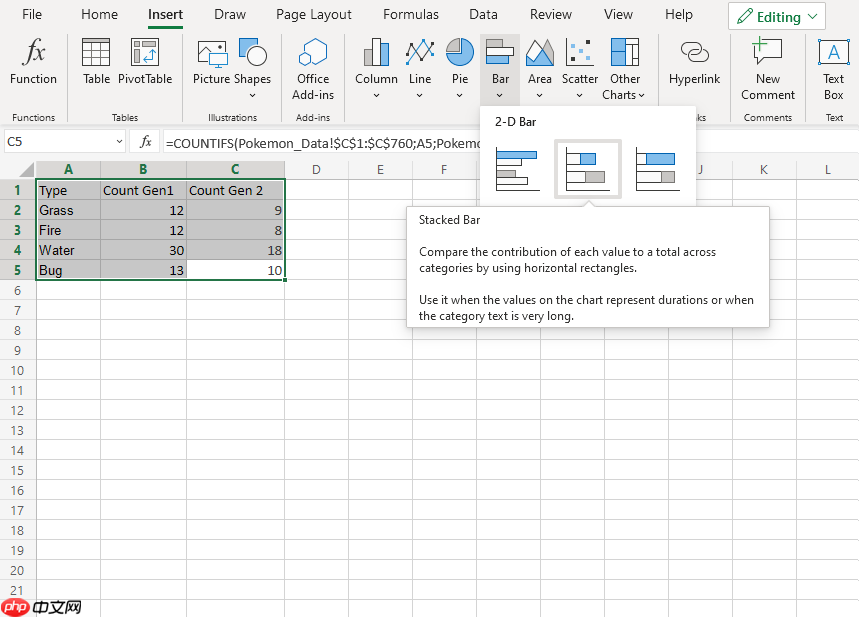859x617 pixels.
Task: Open the Editing mode dropdown
Action: point(776,17)
